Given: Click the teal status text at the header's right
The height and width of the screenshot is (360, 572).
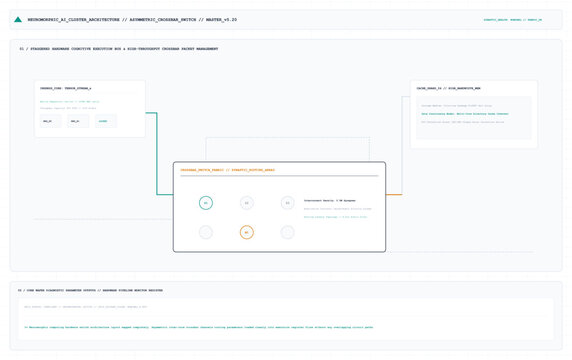Looking at the screenshot, I should [513, 20].
